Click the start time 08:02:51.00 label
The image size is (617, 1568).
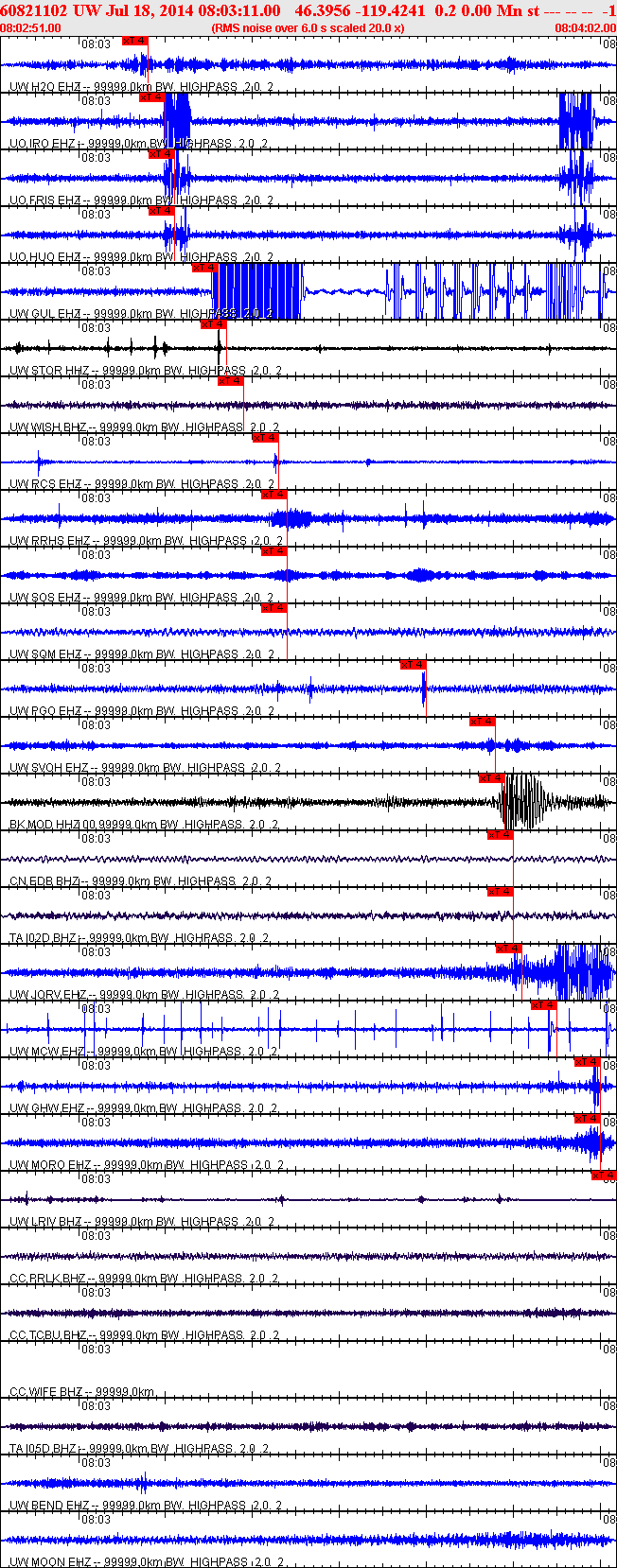31,28
